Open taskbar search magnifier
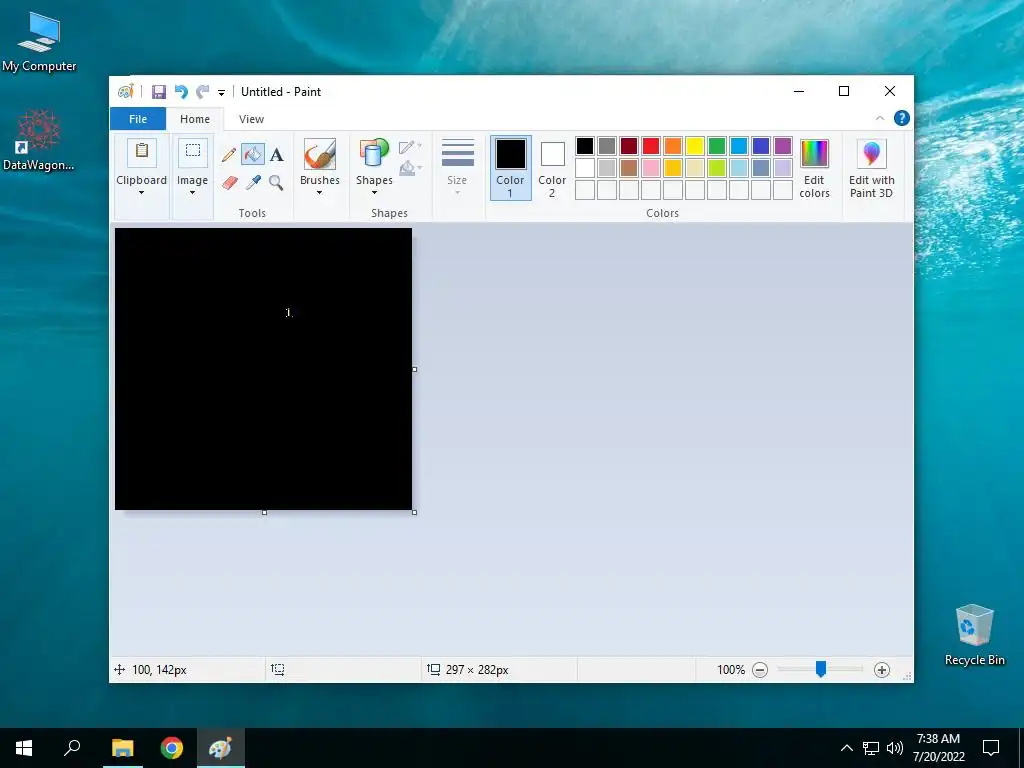 [72, 748]
